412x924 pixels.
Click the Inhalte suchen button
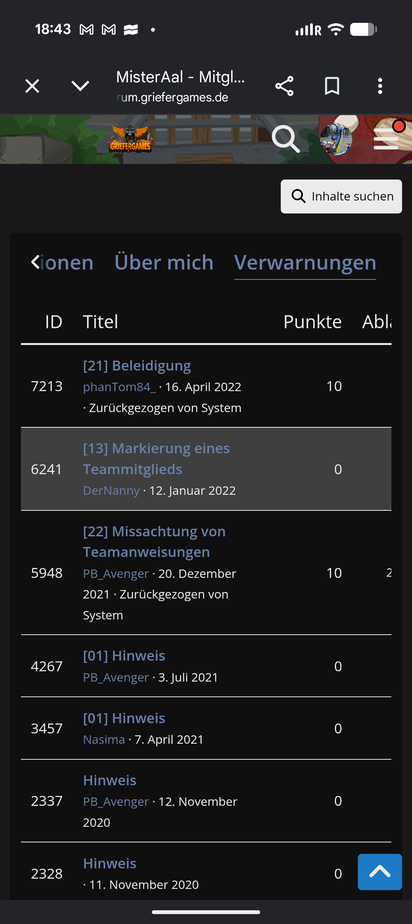[341, 196]
